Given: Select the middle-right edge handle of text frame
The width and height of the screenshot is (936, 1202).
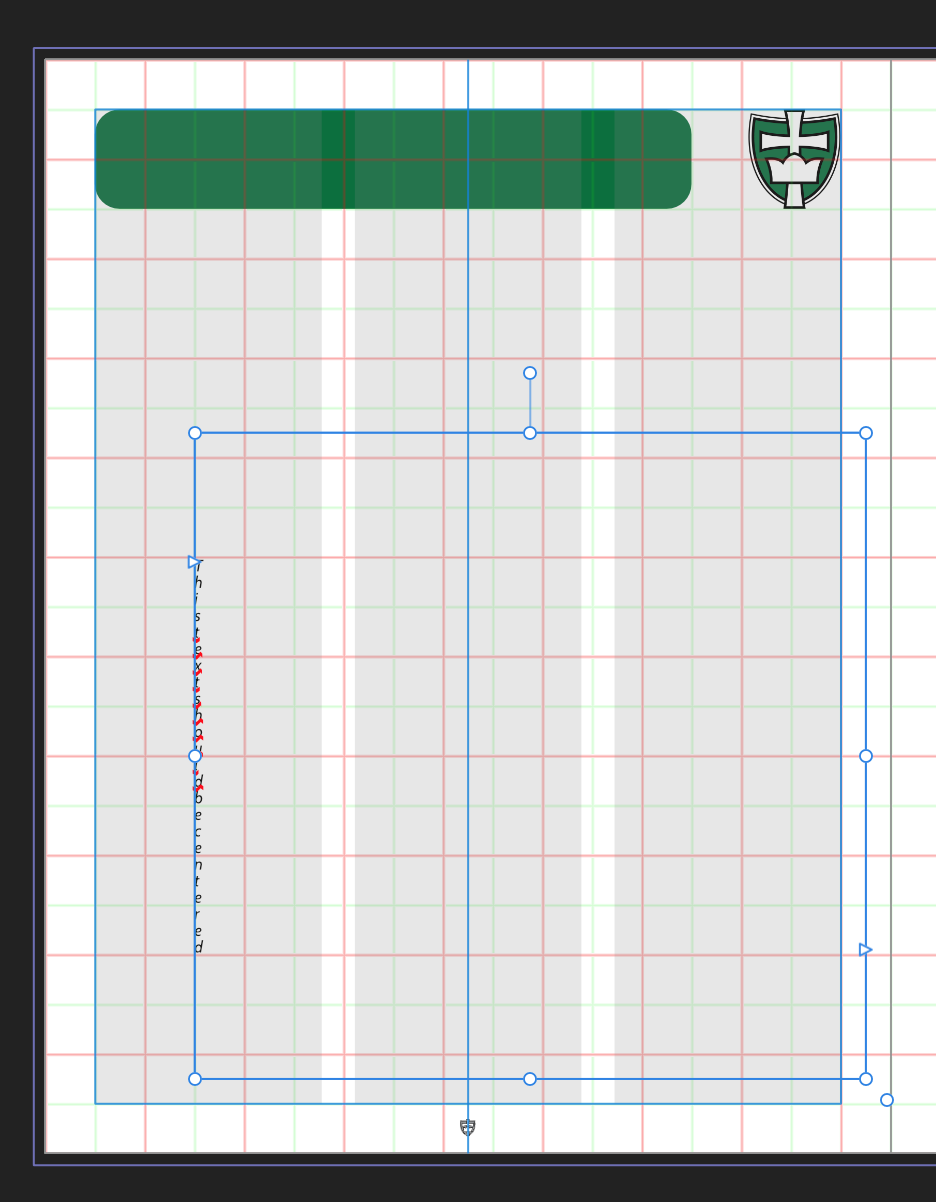Looking at the screenshot, I should click(866, 756).
